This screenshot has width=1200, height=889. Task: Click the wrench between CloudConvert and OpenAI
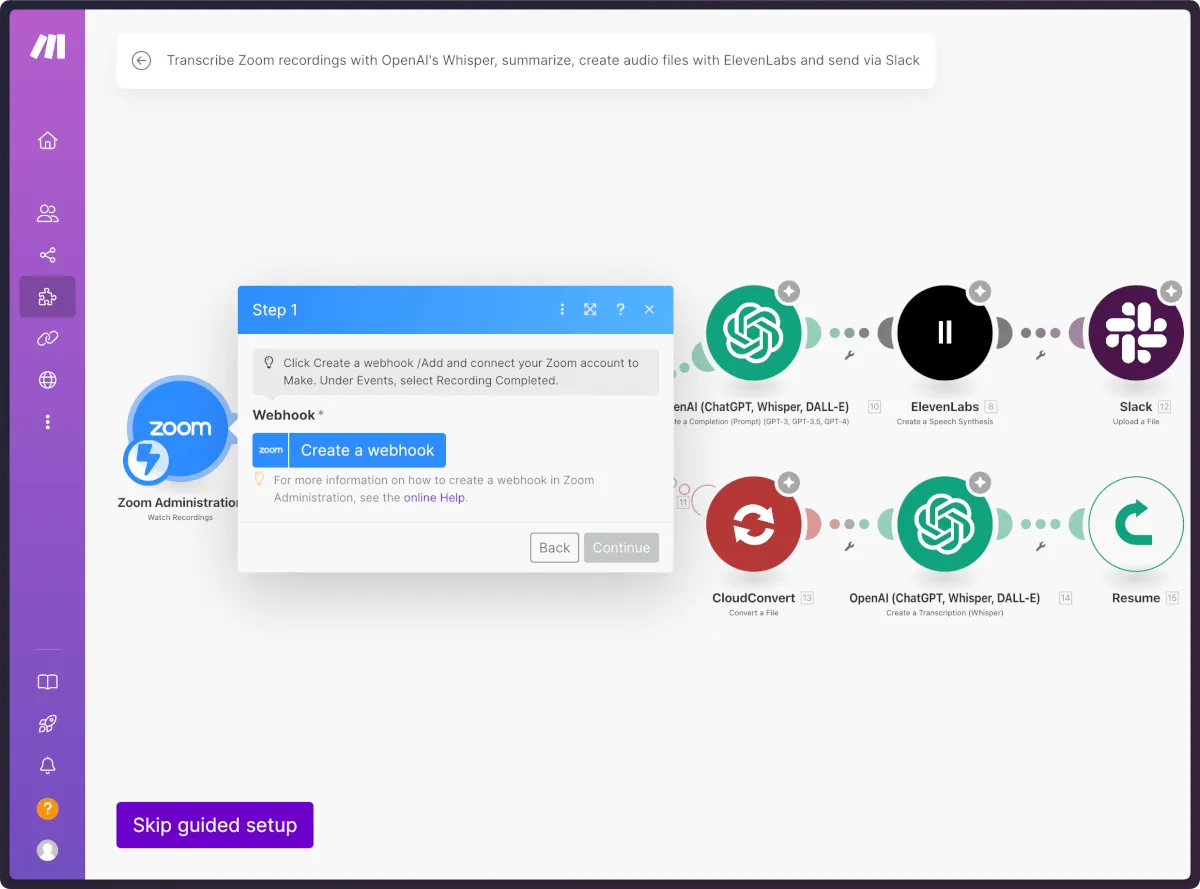(x=849, y=546)
